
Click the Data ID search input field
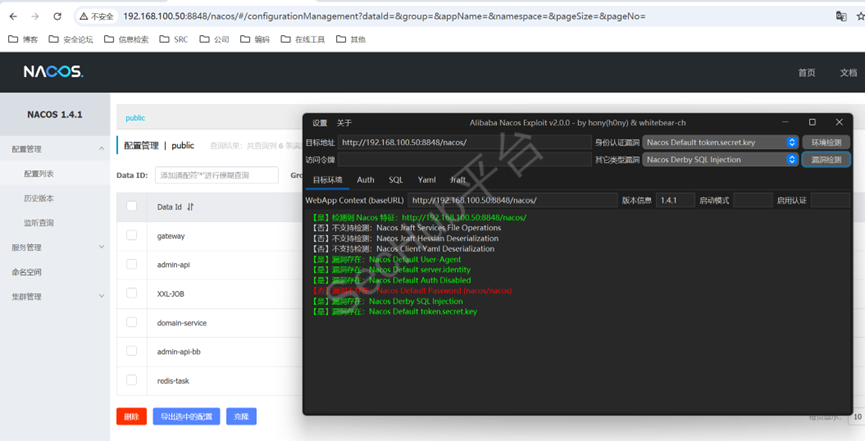217,175
